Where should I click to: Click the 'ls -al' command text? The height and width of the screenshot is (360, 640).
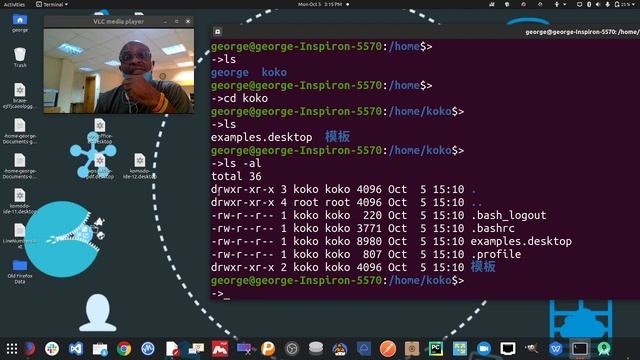[242, 163]
